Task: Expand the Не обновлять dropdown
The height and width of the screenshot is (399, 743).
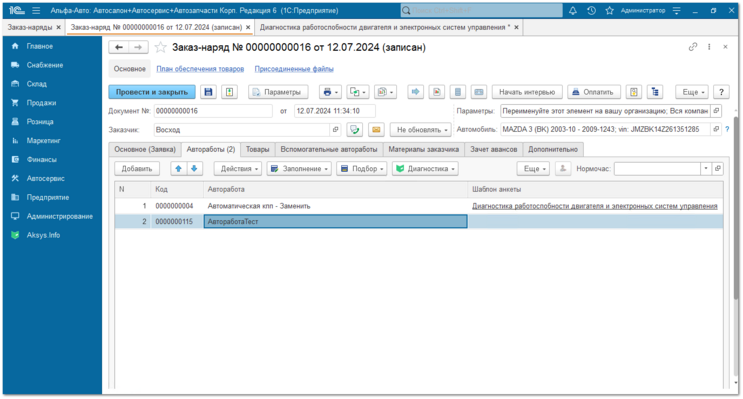Action: point(421,130)
